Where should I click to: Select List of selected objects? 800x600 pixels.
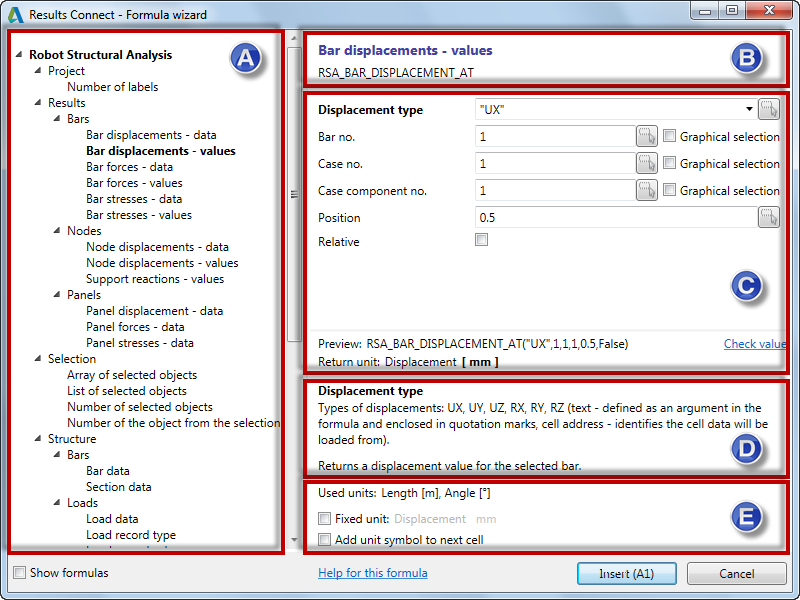127,391
